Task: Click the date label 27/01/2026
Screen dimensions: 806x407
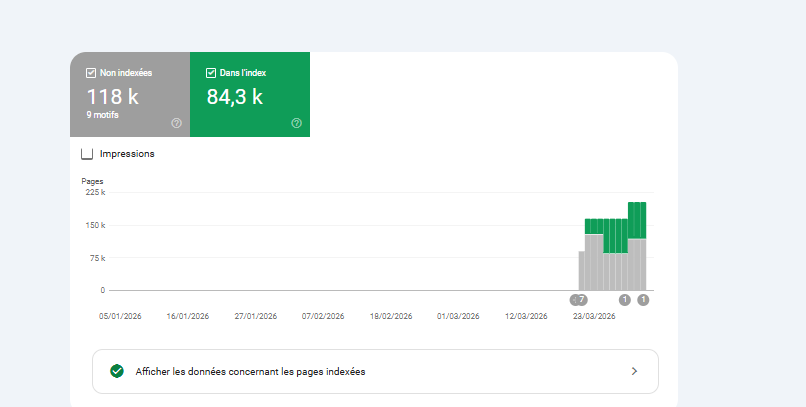Action: point(255,316)
